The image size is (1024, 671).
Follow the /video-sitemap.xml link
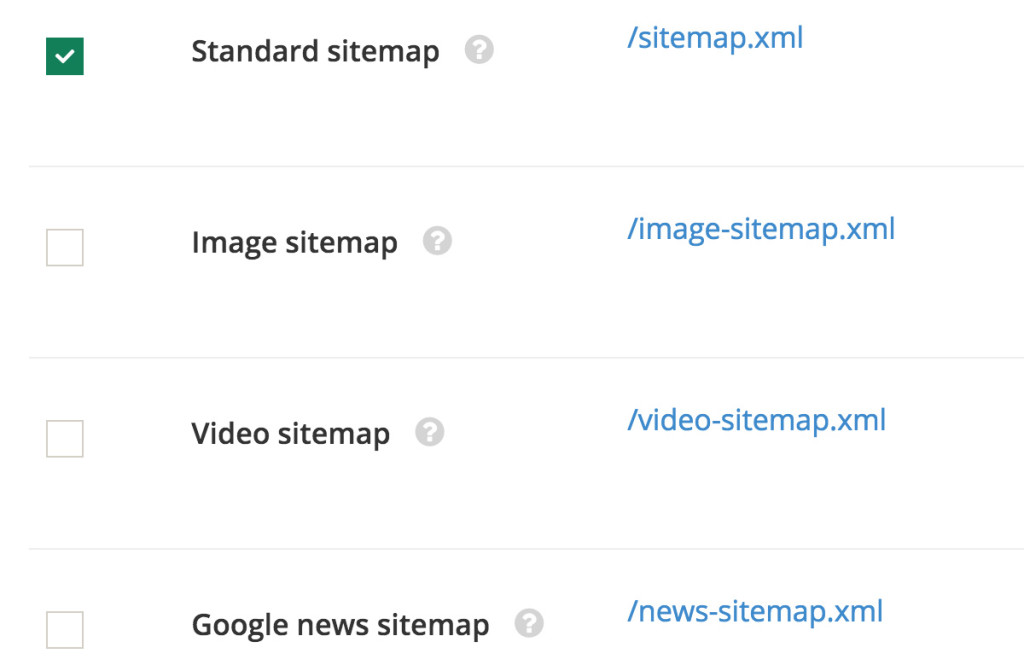pyautogui.click(x=756, y=421)
